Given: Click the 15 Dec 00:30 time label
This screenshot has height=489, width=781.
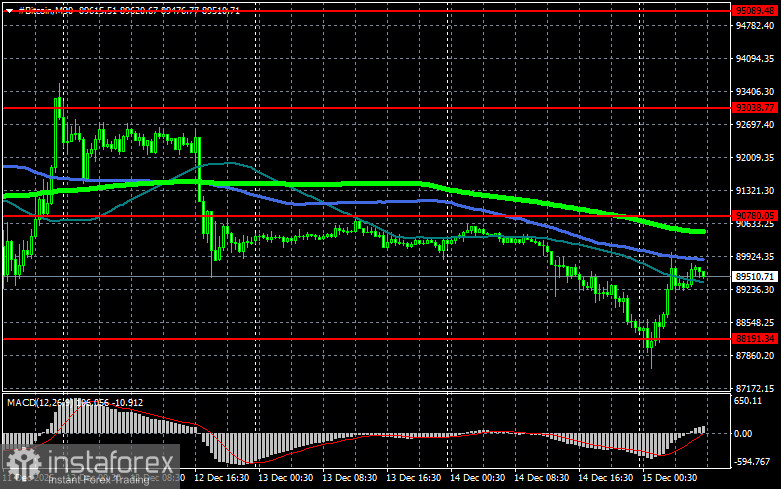Looking at the screenshot, I should pyautogui.click(x=669, y=478).
